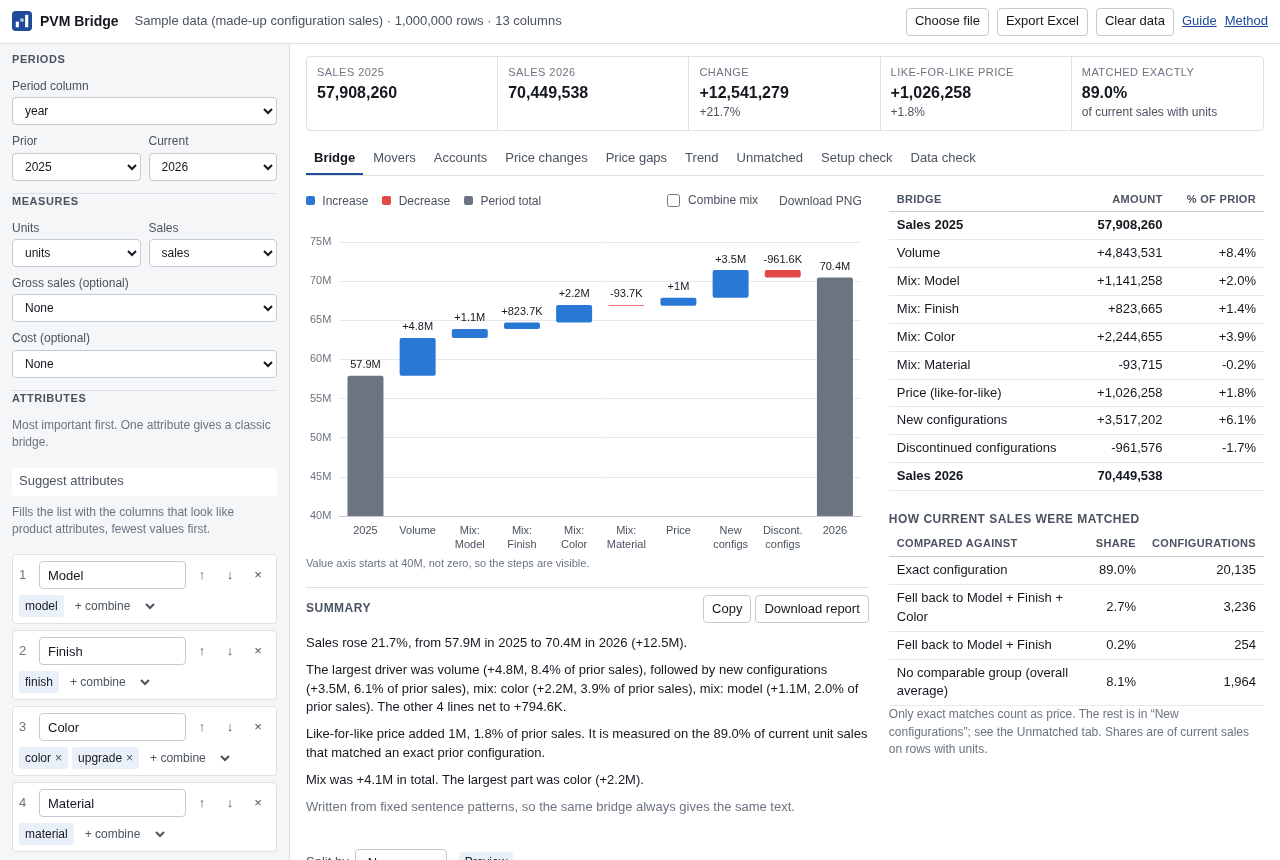Viewport: 1280px width, 860px height.
Task: Click the PVM Bridge logo icon
Action: coord(22,21)
